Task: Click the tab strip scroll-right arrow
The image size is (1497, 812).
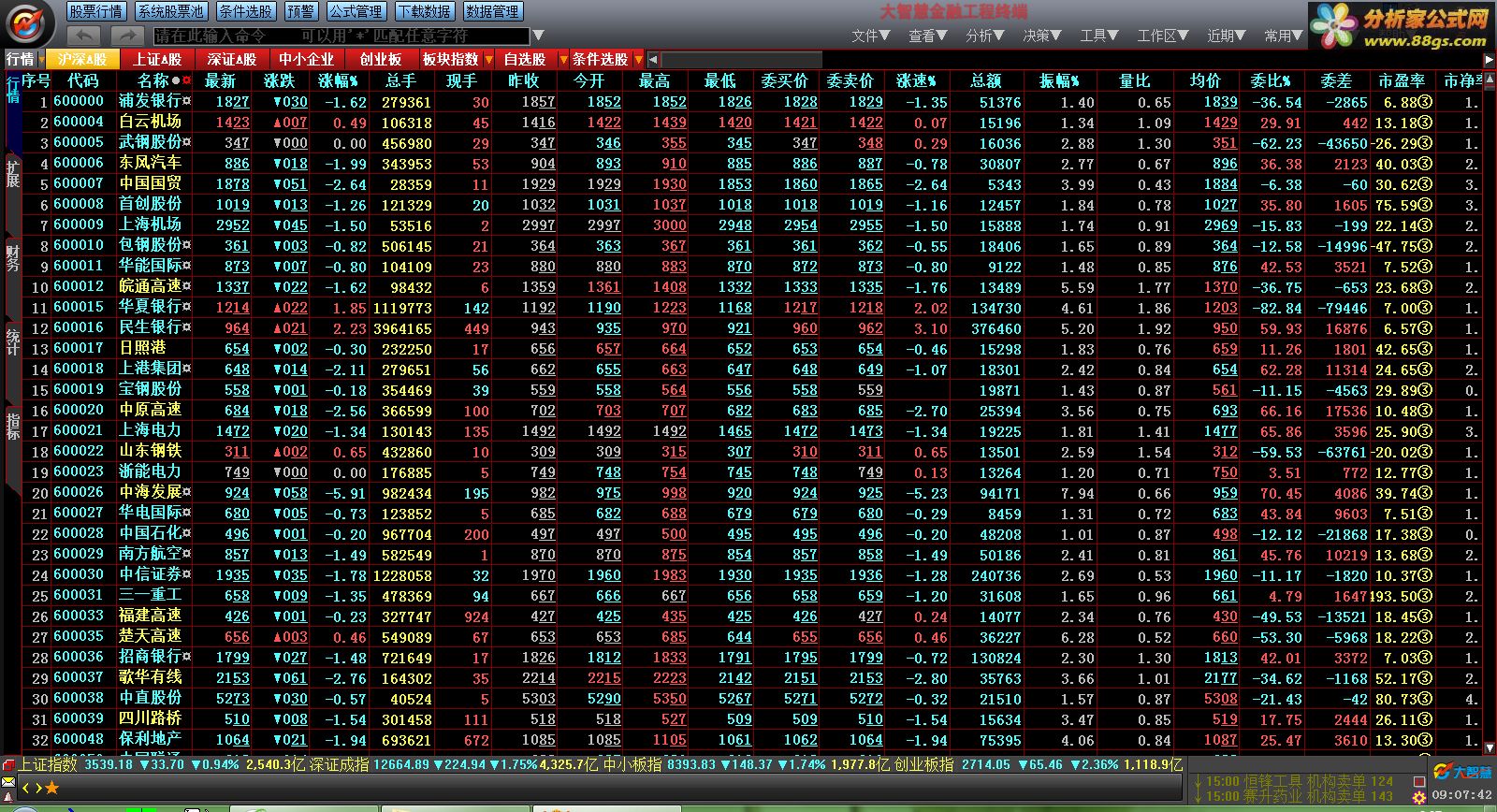Action: tap(1490, 59)
